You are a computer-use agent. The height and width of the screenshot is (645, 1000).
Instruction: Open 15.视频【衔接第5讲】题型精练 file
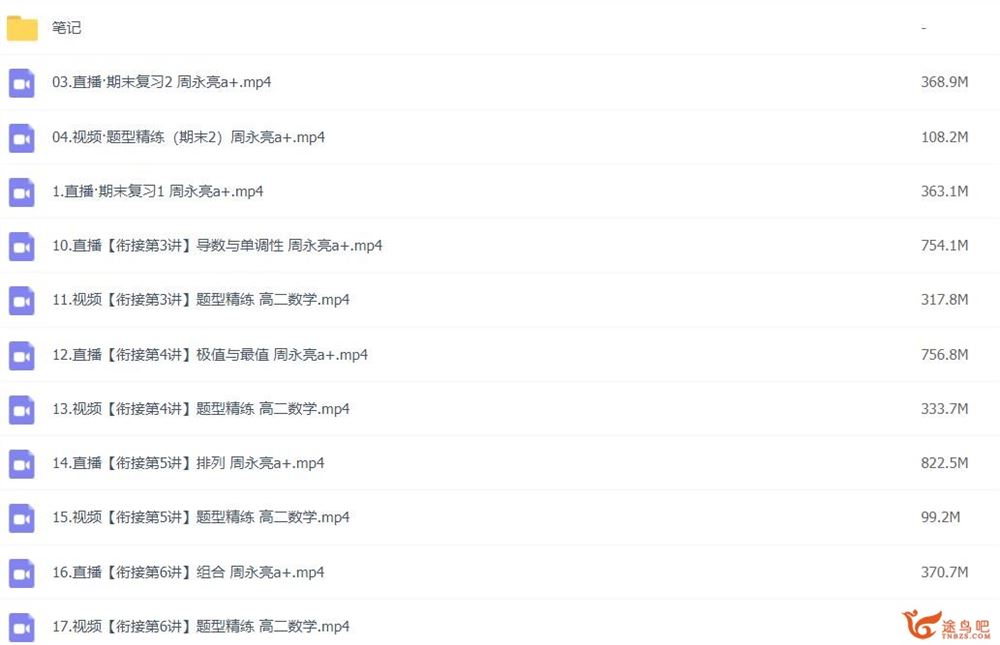point(200,518)
